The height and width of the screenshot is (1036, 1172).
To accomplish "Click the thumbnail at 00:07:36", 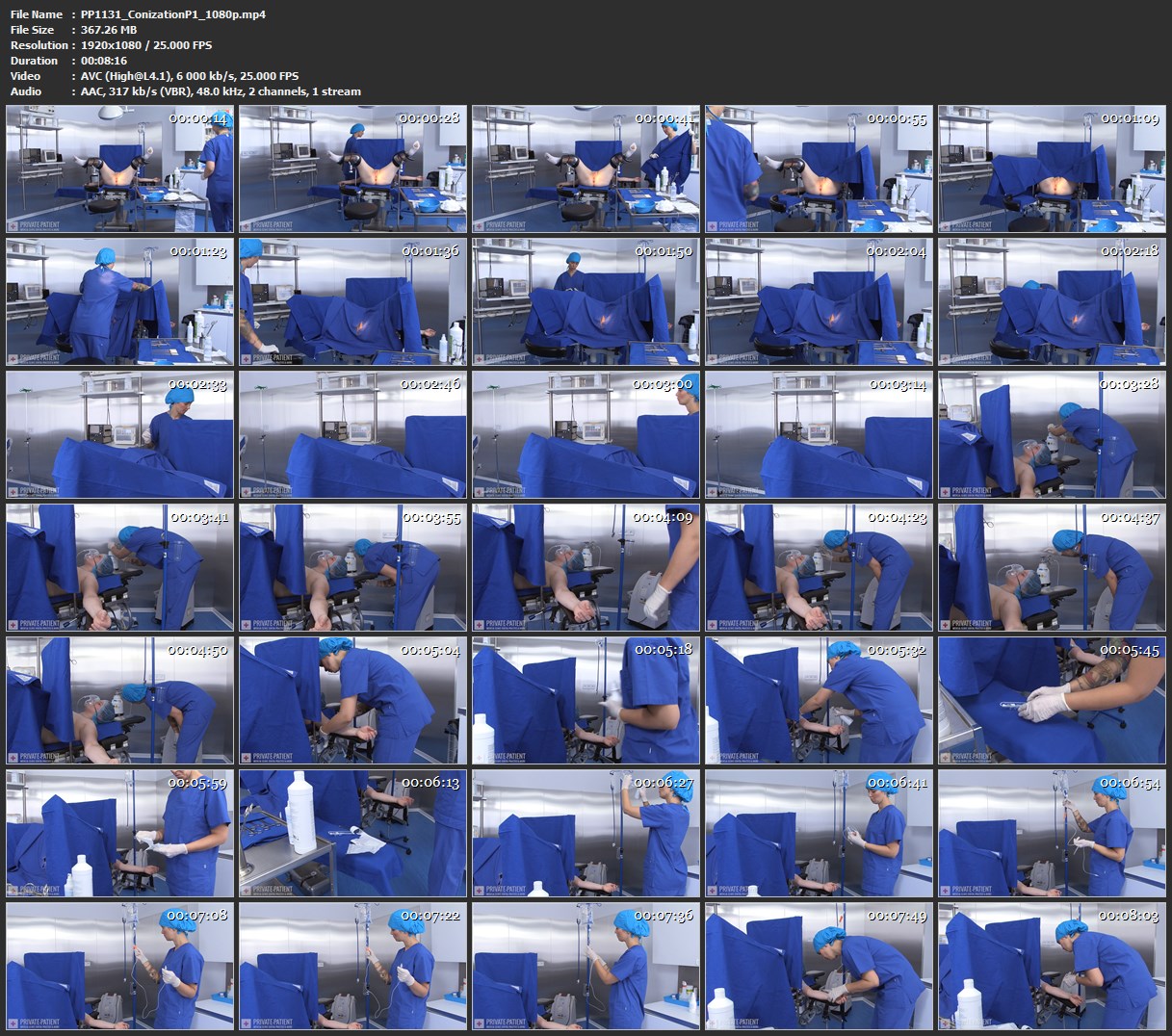I will [x=586, y=966].
